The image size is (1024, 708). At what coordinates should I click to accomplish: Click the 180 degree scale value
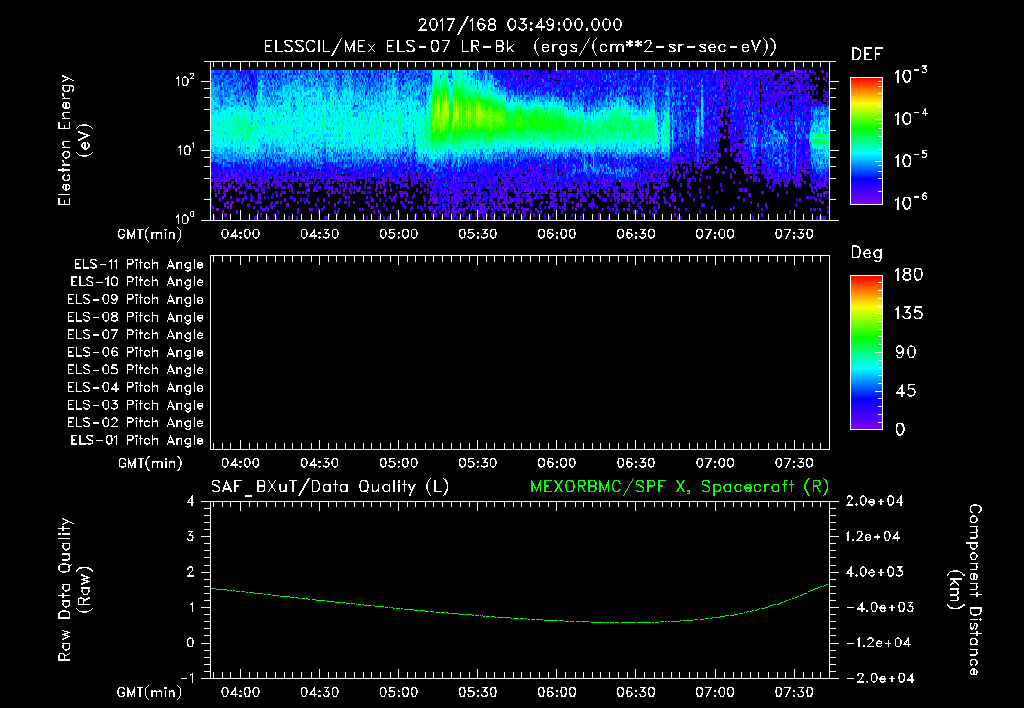tap(908, 274)
